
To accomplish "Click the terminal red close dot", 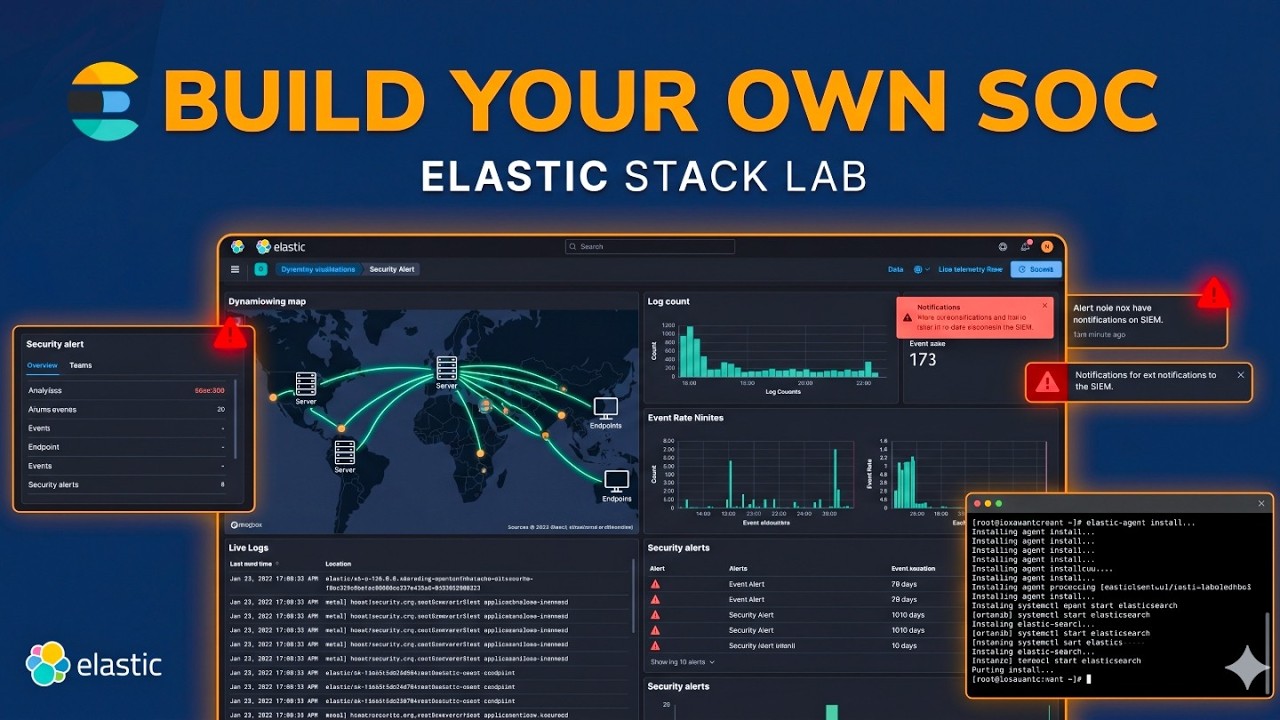I will pos(976,503).
